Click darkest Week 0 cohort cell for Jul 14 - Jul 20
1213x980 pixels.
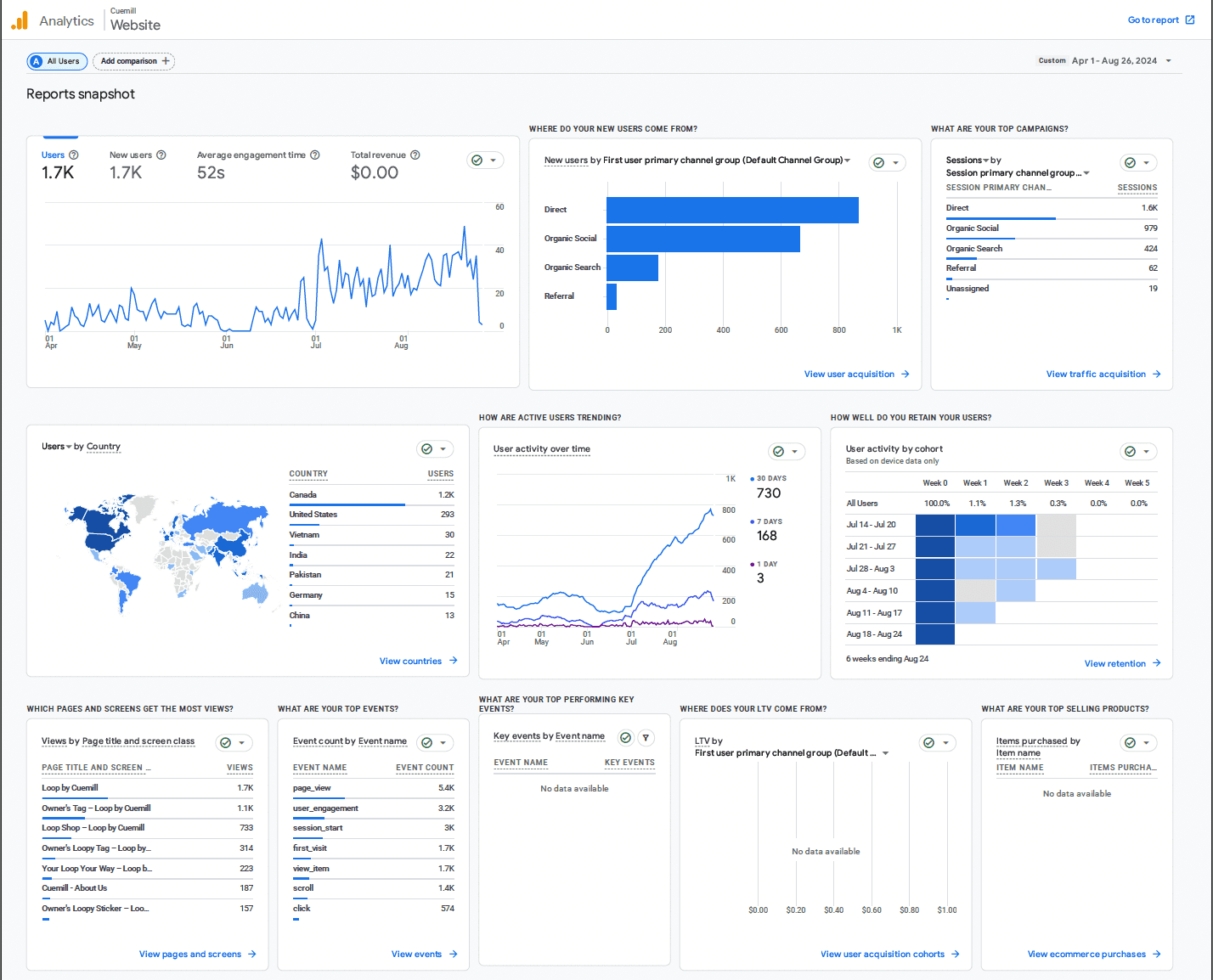935,525
